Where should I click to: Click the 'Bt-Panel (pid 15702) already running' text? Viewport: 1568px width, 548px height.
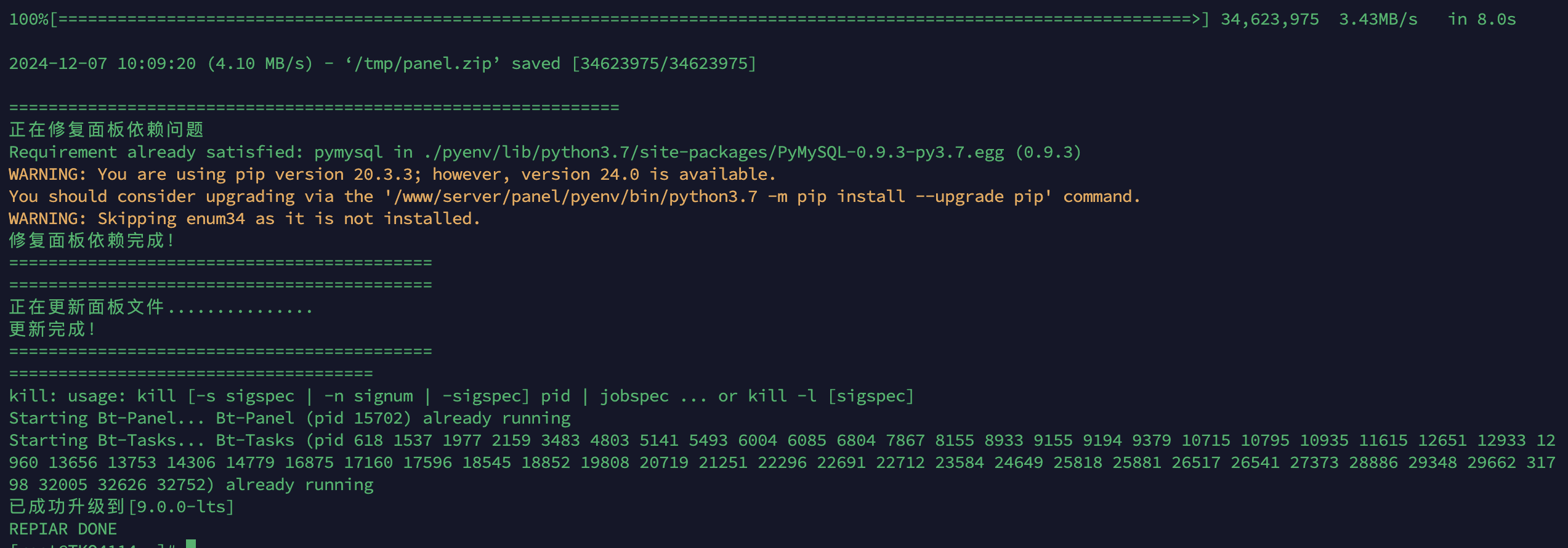tap(393, 419)
